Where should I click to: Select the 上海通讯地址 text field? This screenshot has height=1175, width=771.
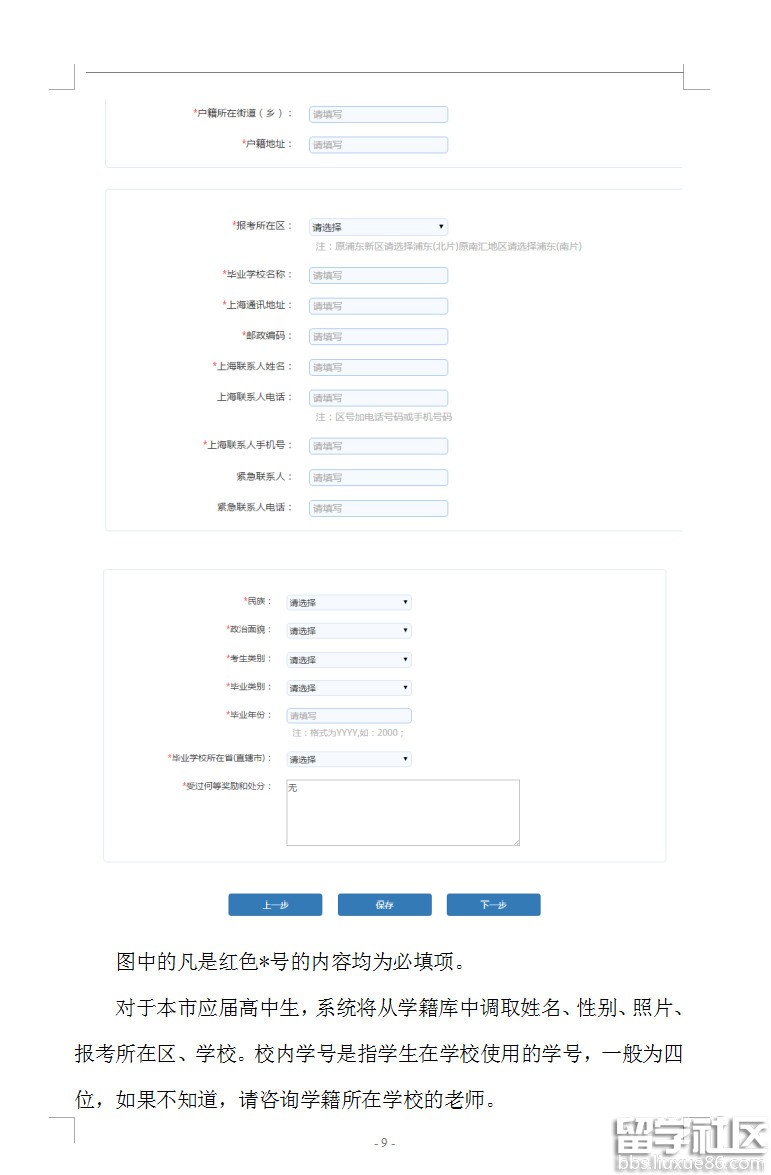coord(378,306)
